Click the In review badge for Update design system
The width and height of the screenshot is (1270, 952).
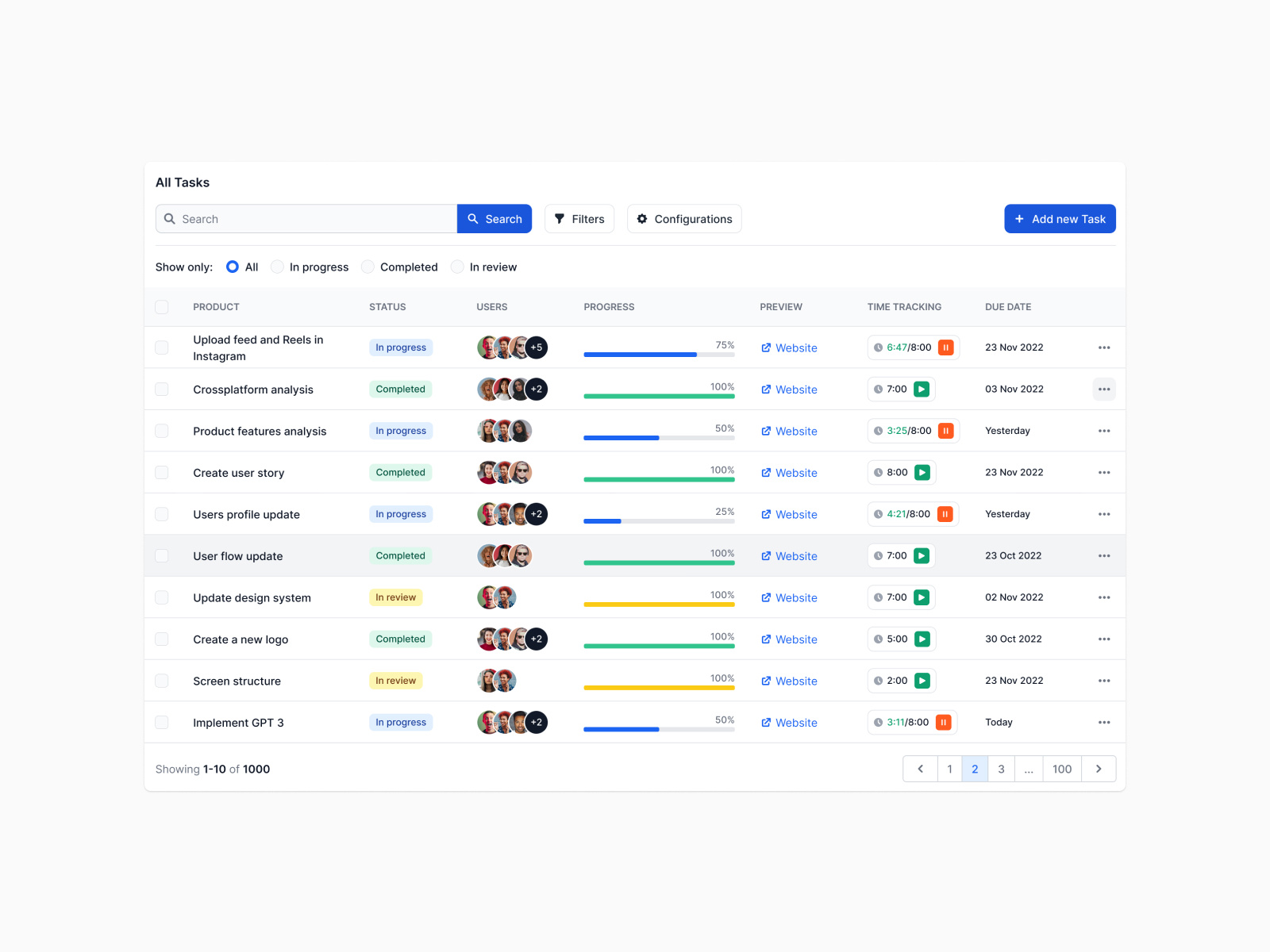point(395,597)
